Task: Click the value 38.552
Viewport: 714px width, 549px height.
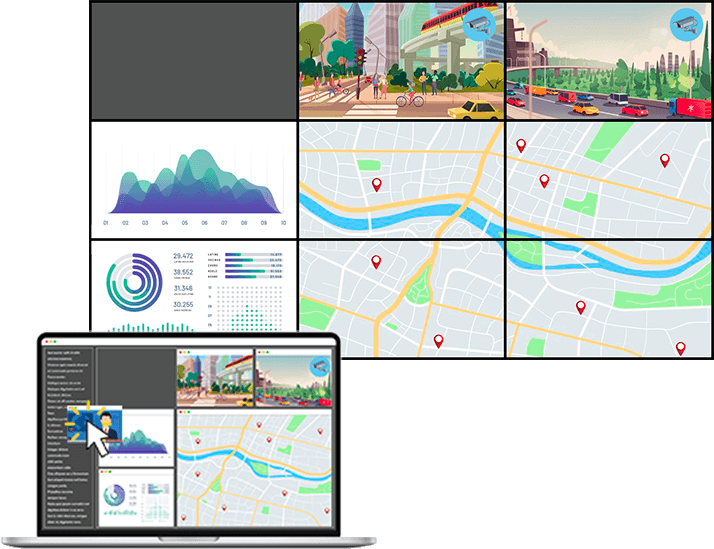Action: click(x=183, y=272)
